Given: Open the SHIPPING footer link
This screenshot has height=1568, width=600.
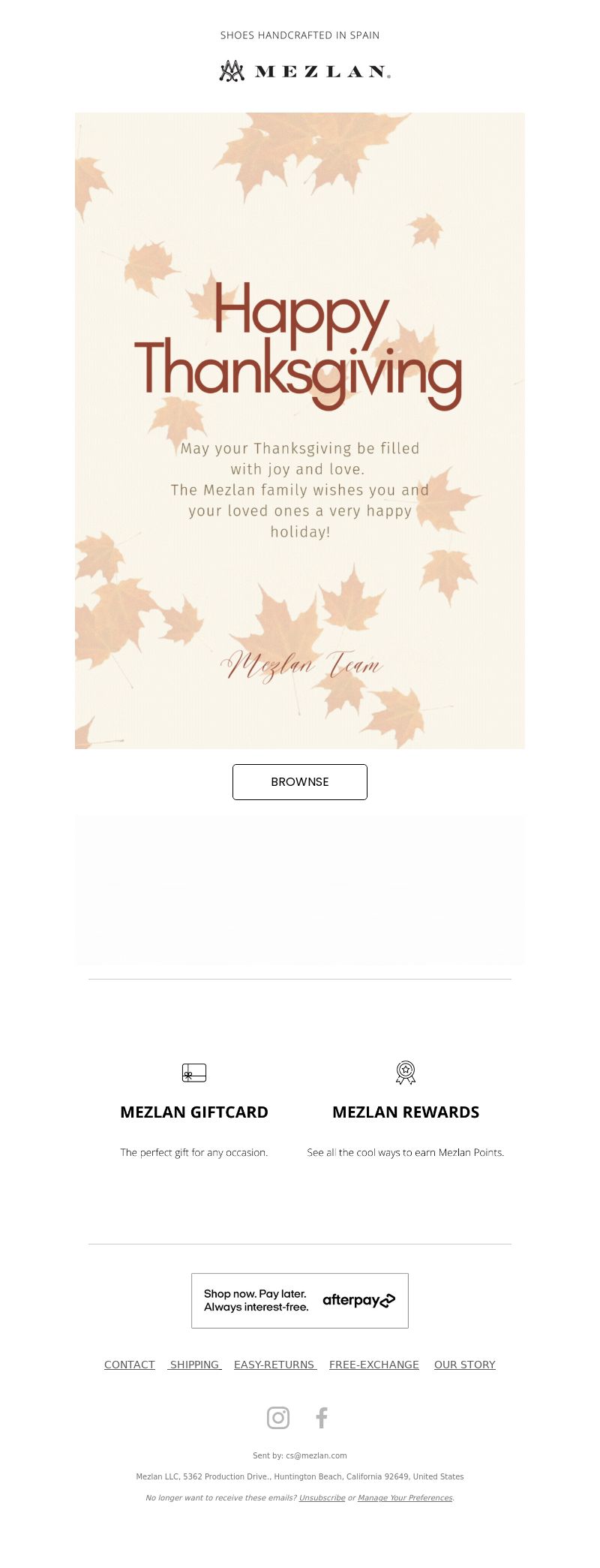Looking at the screenshot, I should [194, 1365].
